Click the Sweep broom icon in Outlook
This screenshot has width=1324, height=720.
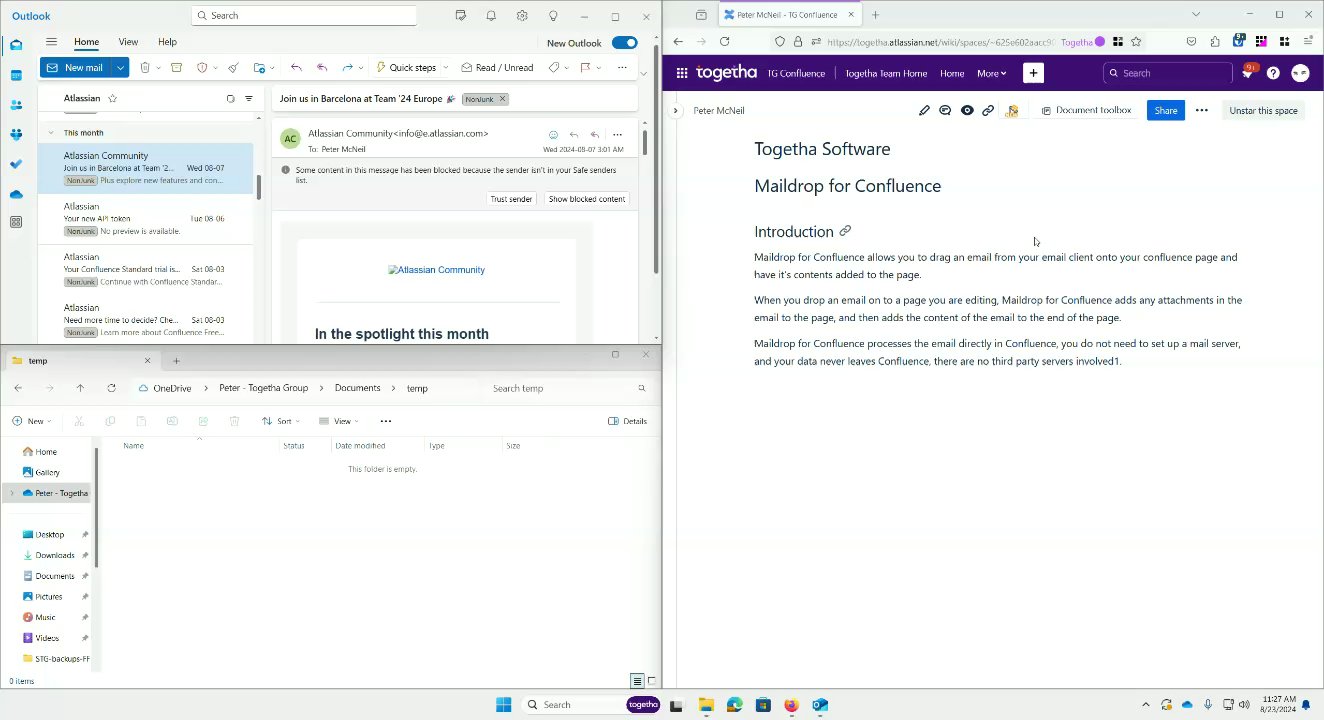[233, 68]
